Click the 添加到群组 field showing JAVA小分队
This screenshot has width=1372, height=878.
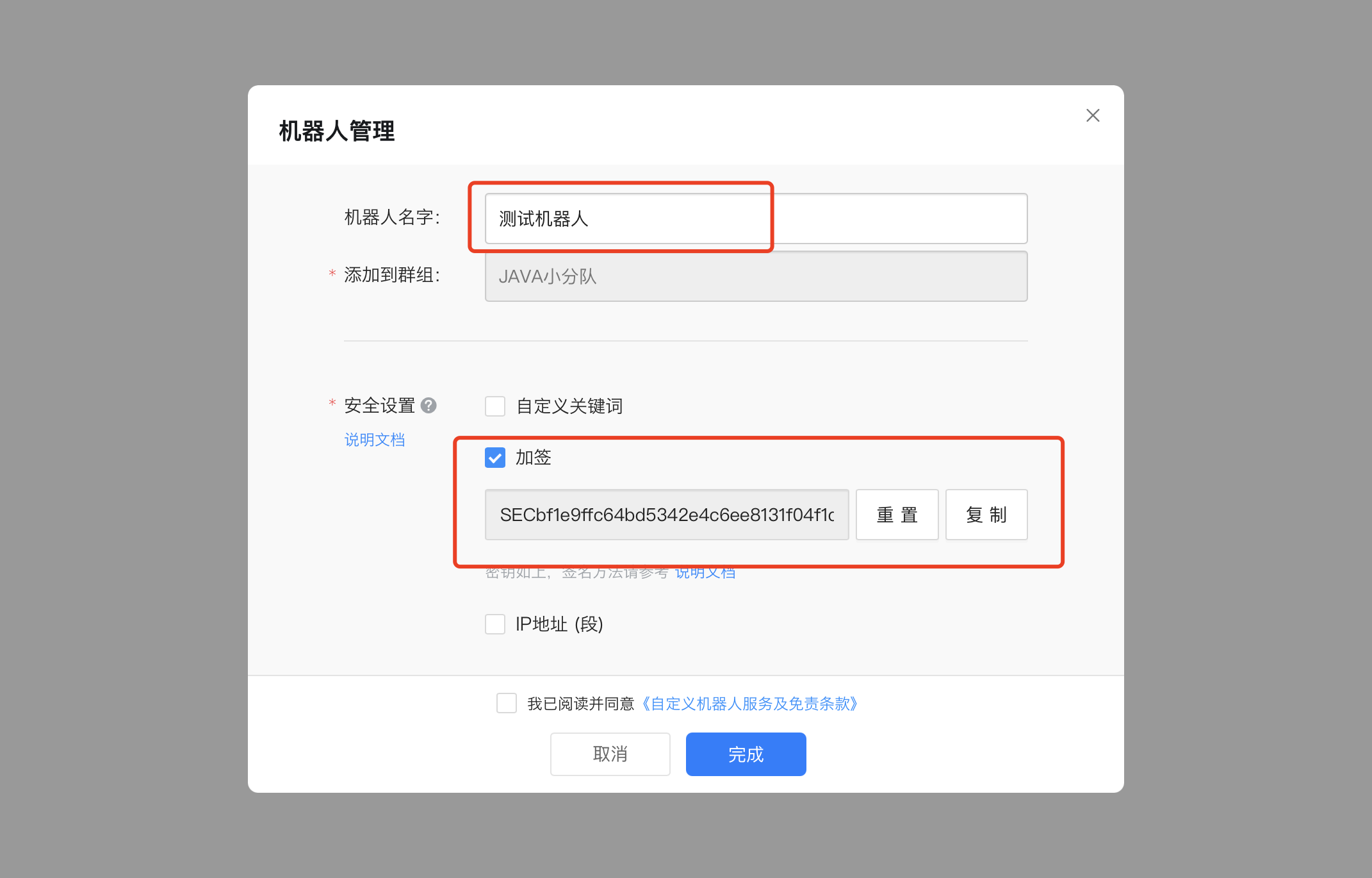point(756,276)
